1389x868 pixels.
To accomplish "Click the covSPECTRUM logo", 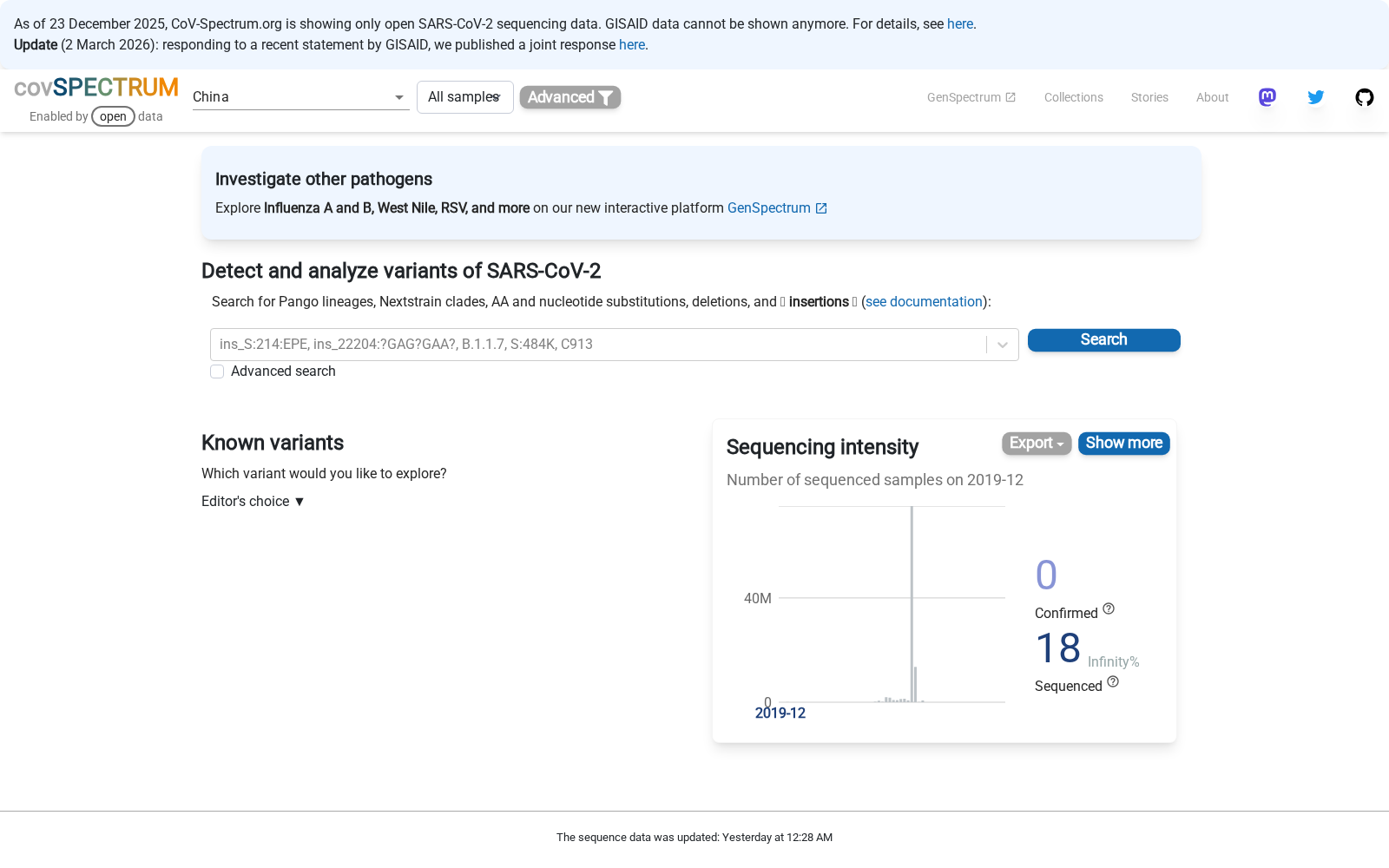I will (96, 88).
